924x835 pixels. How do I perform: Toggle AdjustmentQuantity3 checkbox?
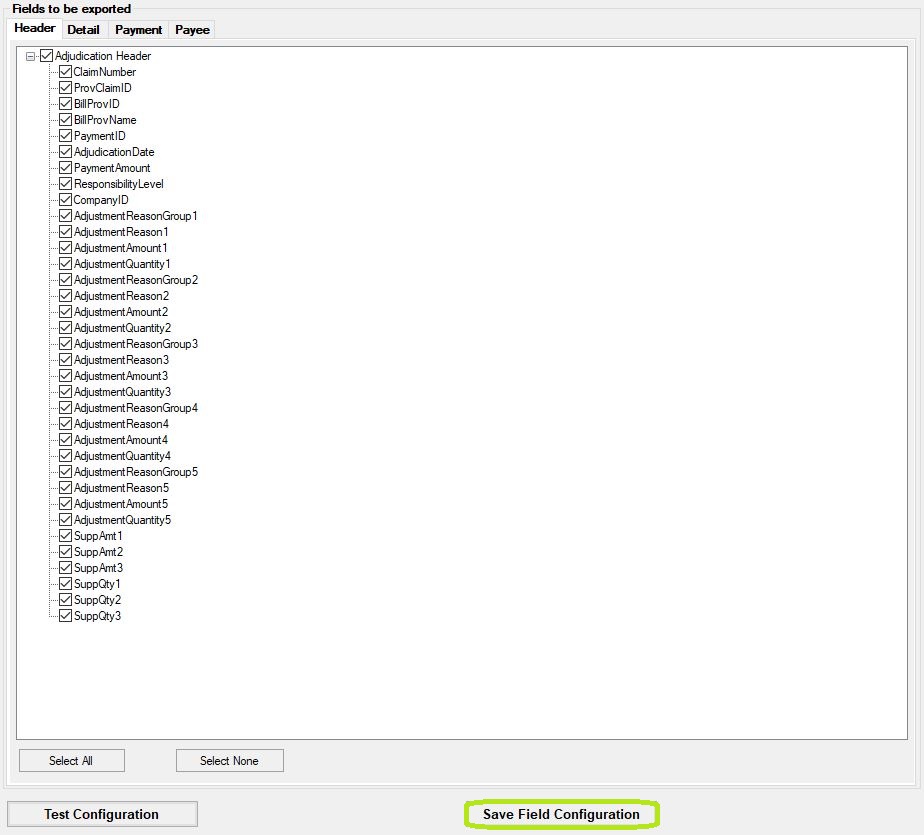click(65, 392)
